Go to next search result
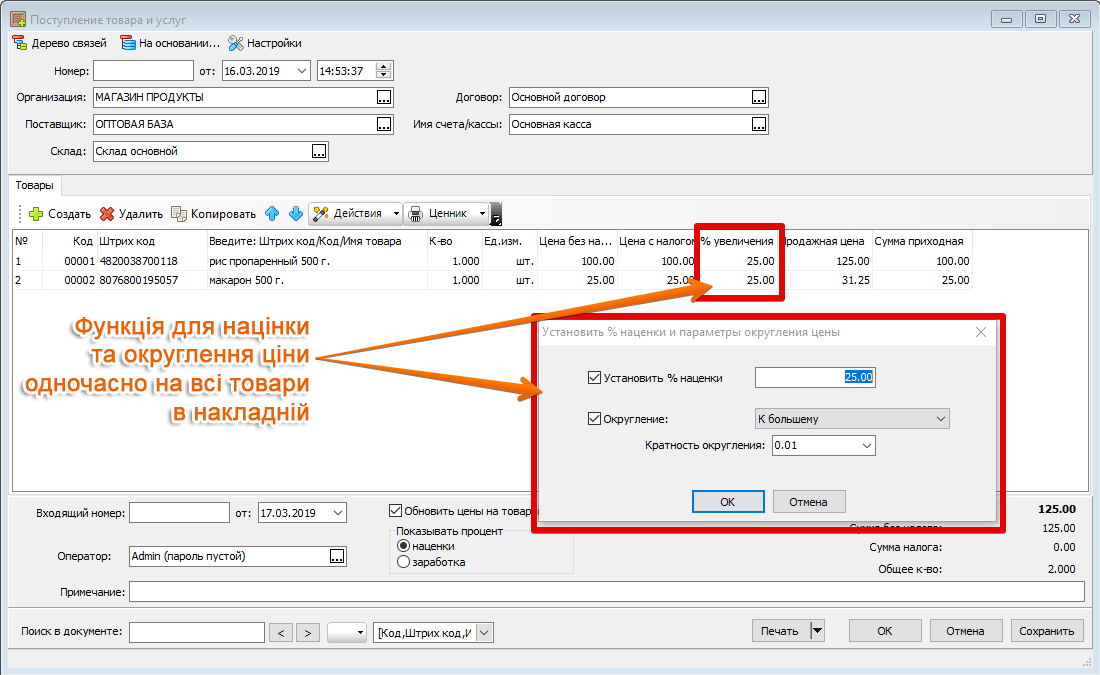The height and width of the screenshot is (675, 1100). [308, 632]
